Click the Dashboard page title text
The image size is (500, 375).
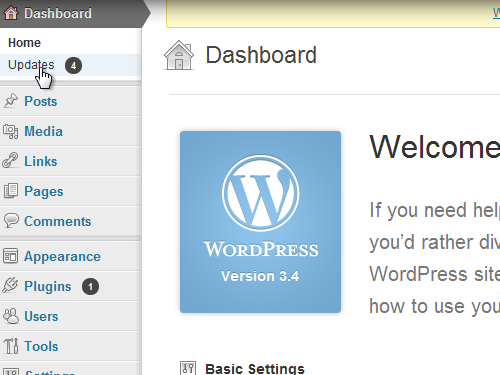tap(261, 55)
